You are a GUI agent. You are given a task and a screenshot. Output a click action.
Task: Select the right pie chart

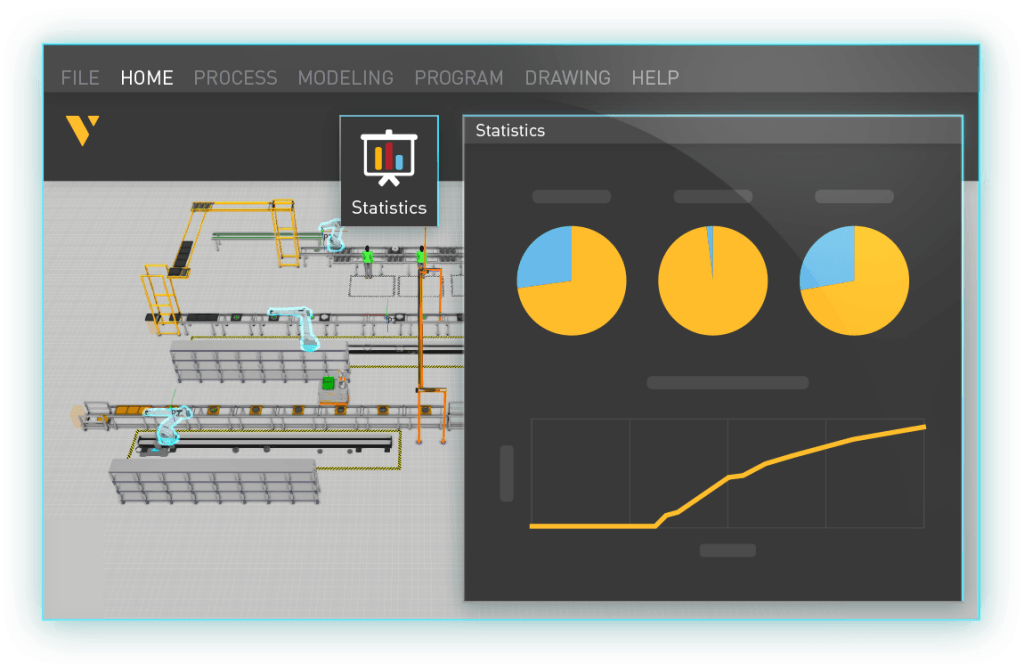[x=854, y=281]
